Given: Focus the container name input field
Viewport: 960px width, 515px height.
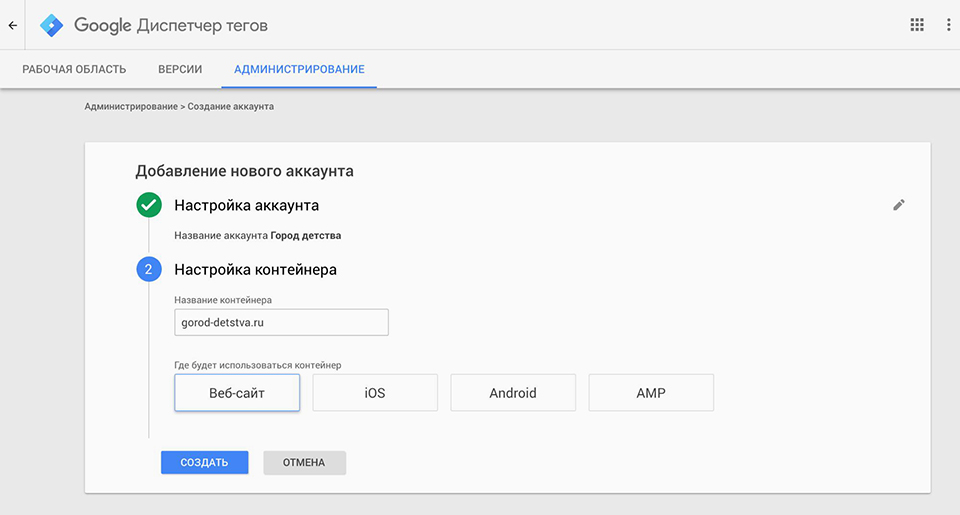Looking at the screenshot, I should (x=281, y=322).
